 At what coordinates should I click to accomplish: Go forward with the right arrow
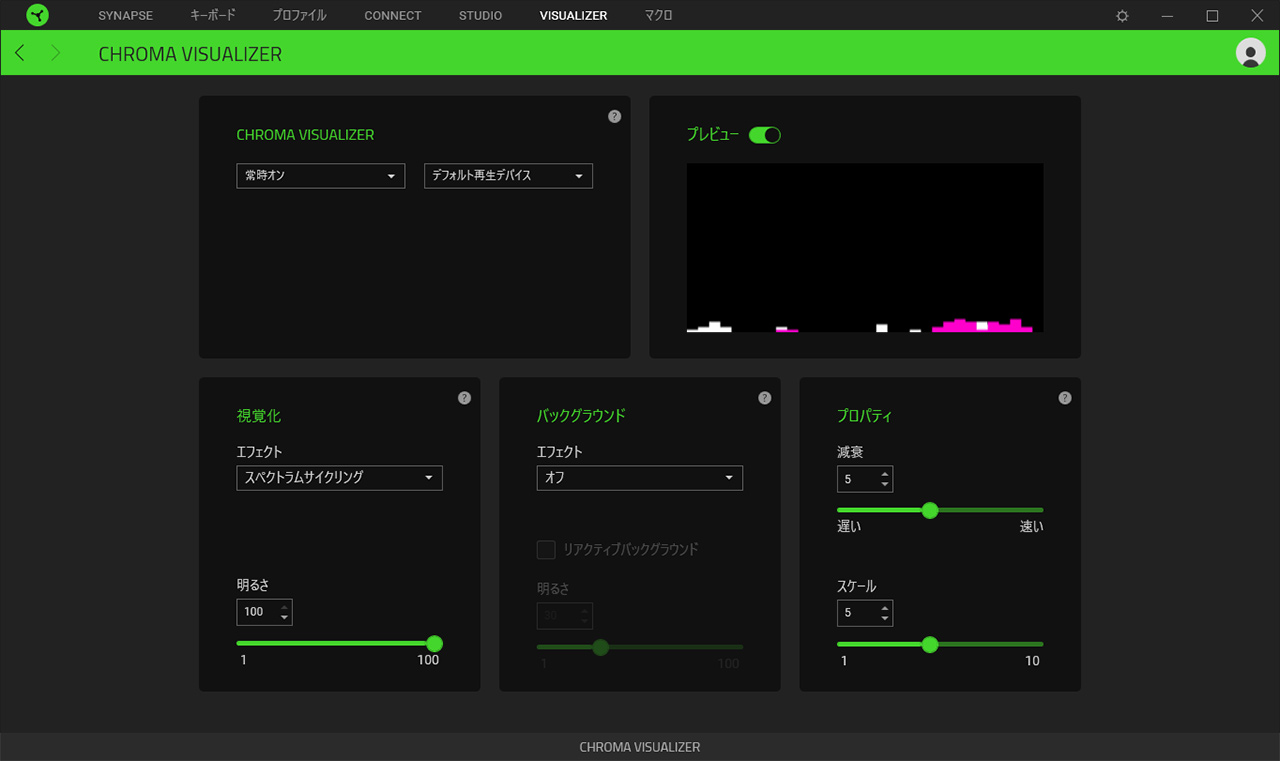coord(55,53)
